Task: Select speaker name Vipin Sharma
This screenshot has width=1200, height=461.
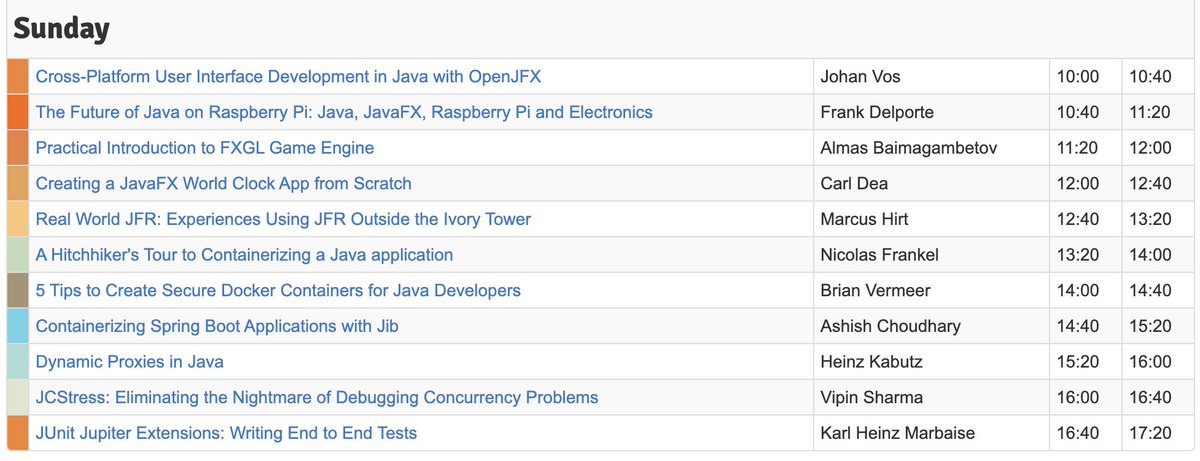Action: pyautogui.click(x=872, y=398)
